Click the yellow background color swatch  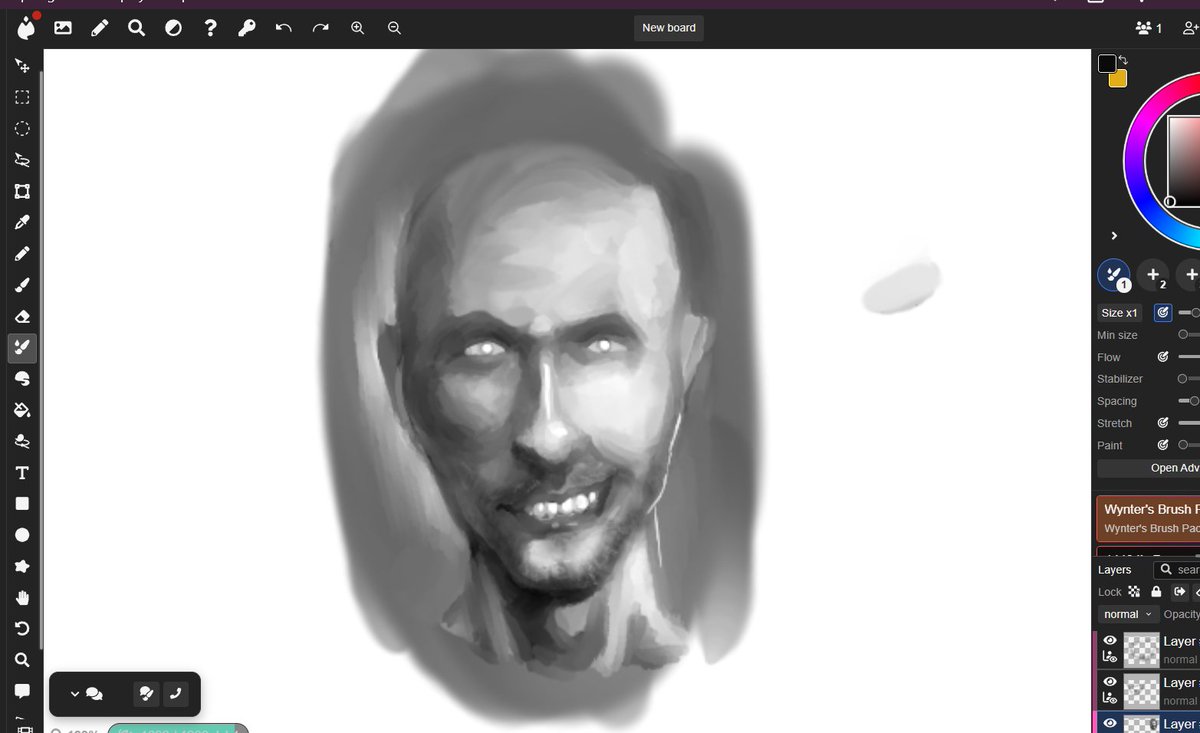click(1118, 79)
